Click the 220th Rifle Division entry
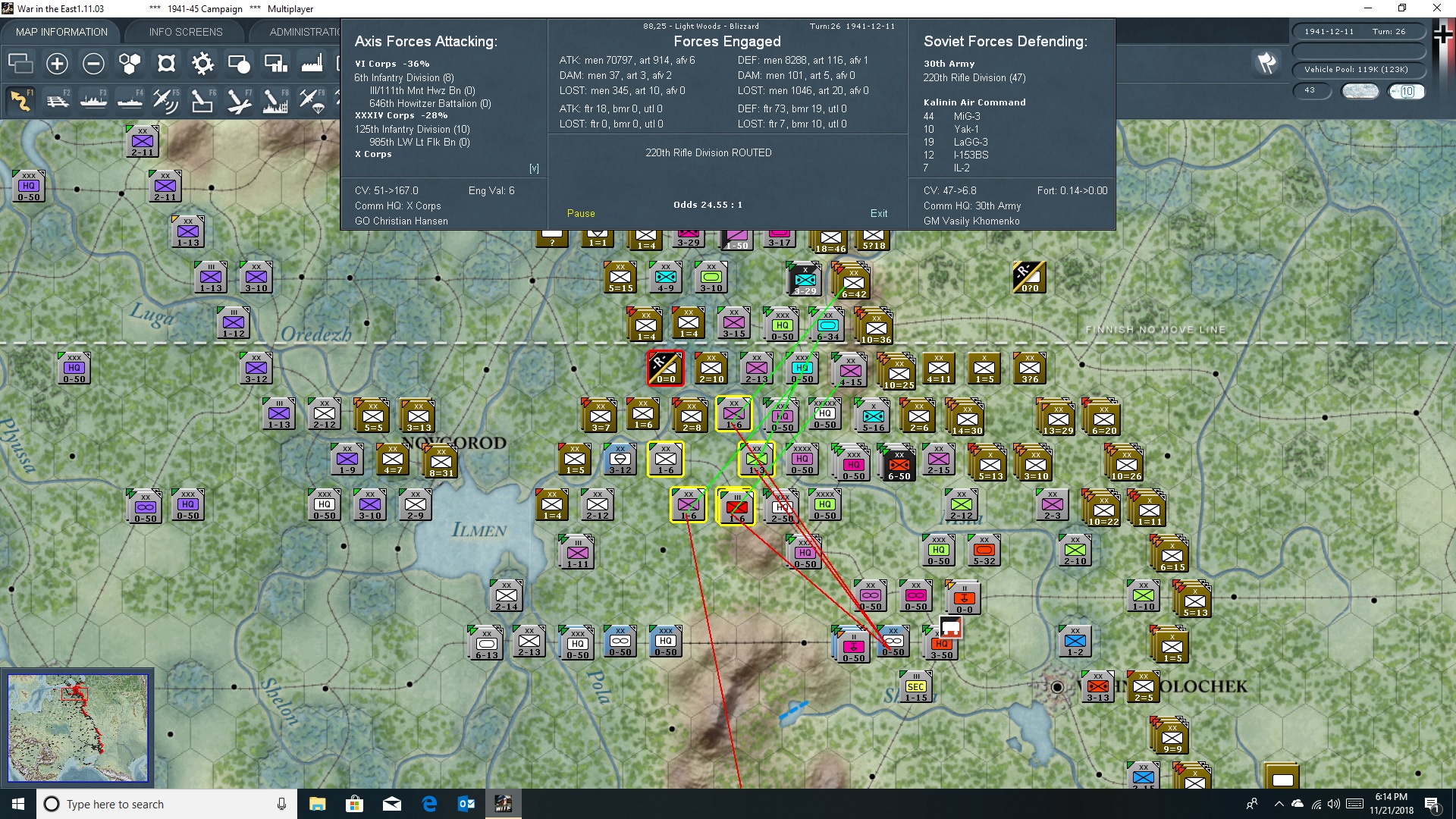Screen dimensions: 1456x819 (974, 77)
